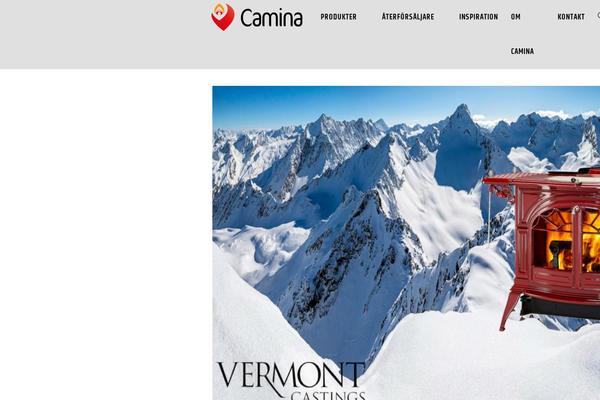
Task: Click the blue sky of hero banner
Action: point(344,101)
